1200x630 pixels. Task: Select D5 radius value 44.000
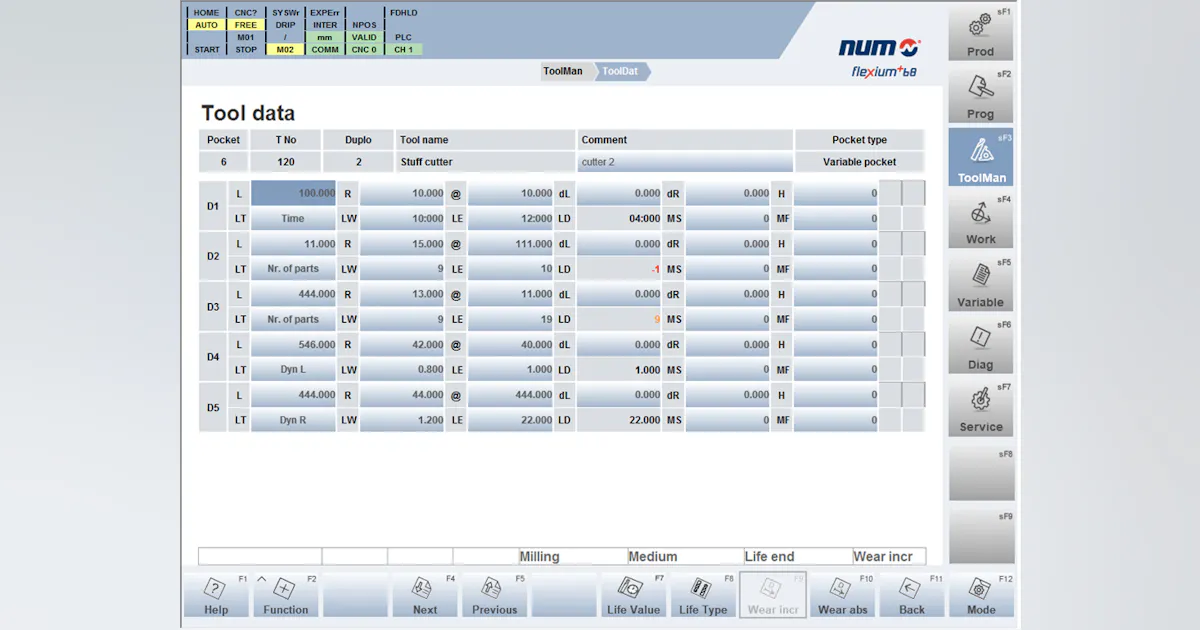402,395
